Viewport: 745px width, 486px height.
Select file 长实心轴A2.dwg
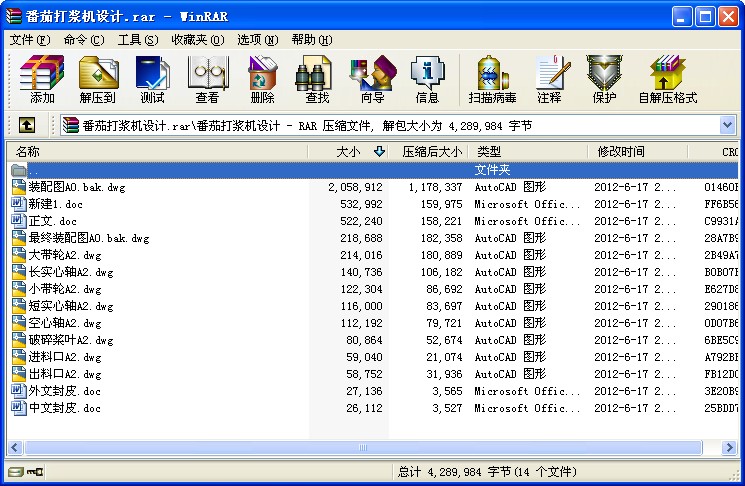pyautogui.click(x=71, y=272)
